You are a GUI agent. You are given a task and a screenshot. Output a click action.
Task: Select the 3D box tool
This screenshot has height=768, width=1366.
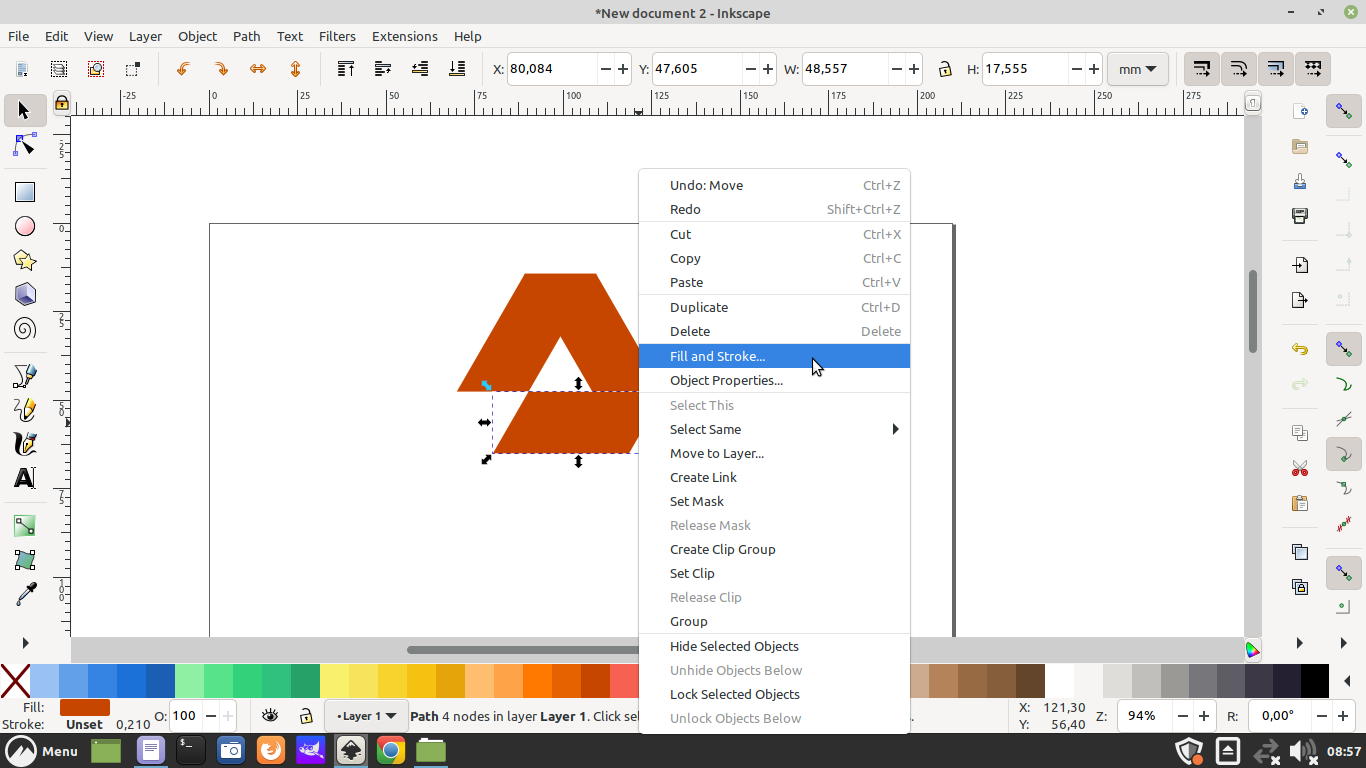(25, 294)
